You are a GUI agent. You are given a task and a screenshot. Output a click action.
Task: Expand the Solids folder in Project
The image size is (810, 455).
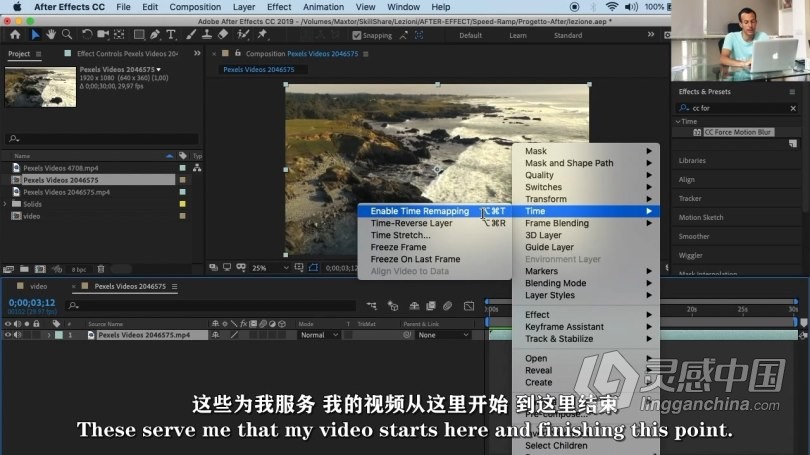[x=5, y=204]
